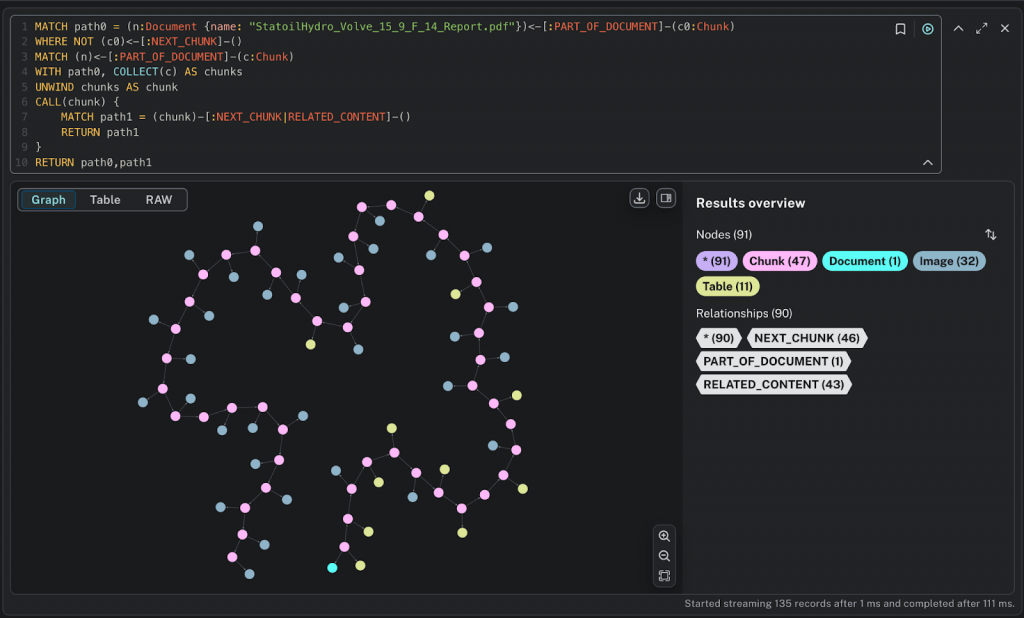Toggle the results overview side panel
Viewport: 1024px width, 618px height.
665,198
